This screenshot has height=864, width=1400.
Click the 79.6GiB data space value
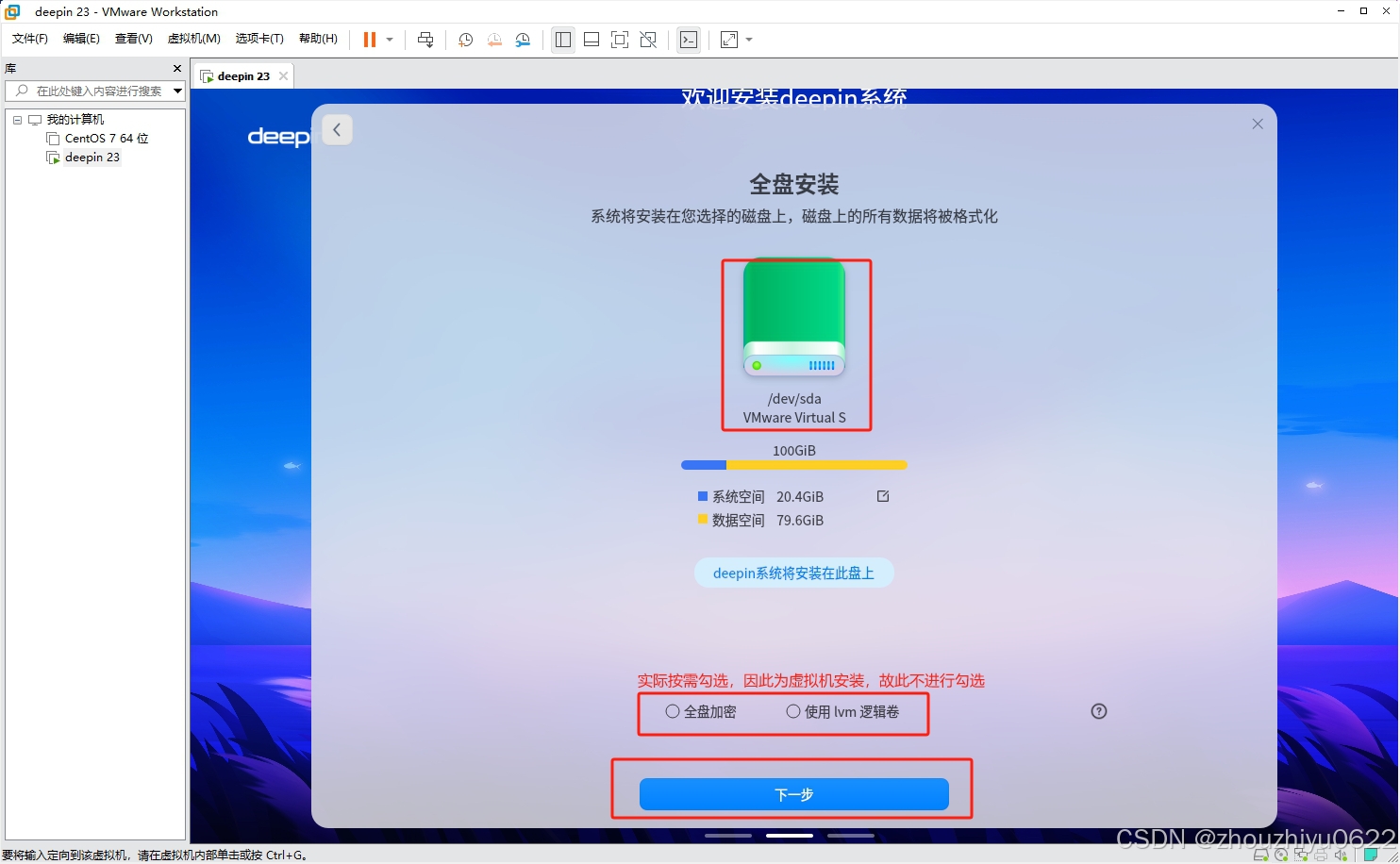tap(800, 521)
